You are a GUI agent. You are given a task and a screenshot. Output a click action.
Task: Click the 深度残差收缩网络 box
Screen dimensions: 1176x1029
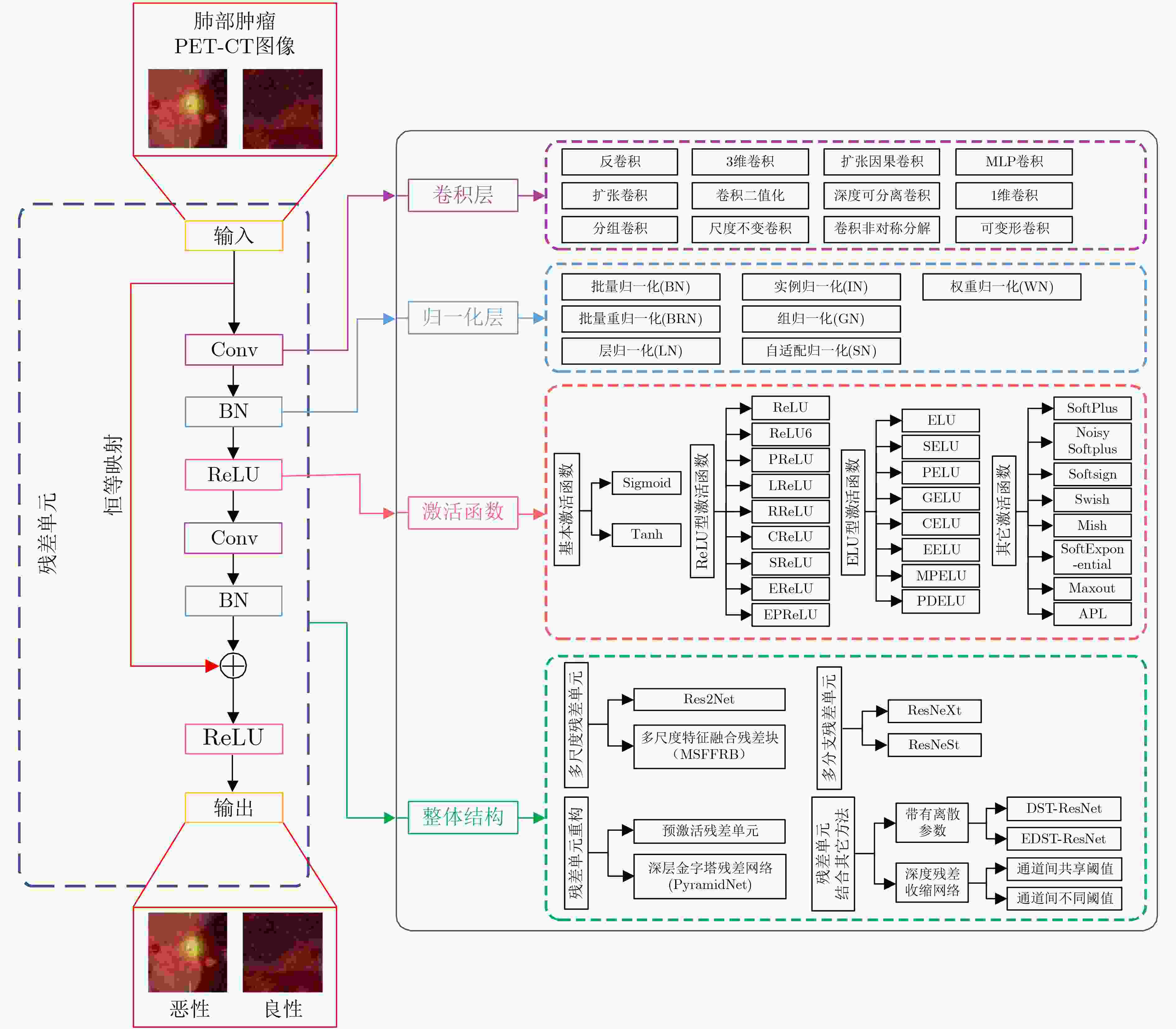pyautogui.click(x=932, y=882)
